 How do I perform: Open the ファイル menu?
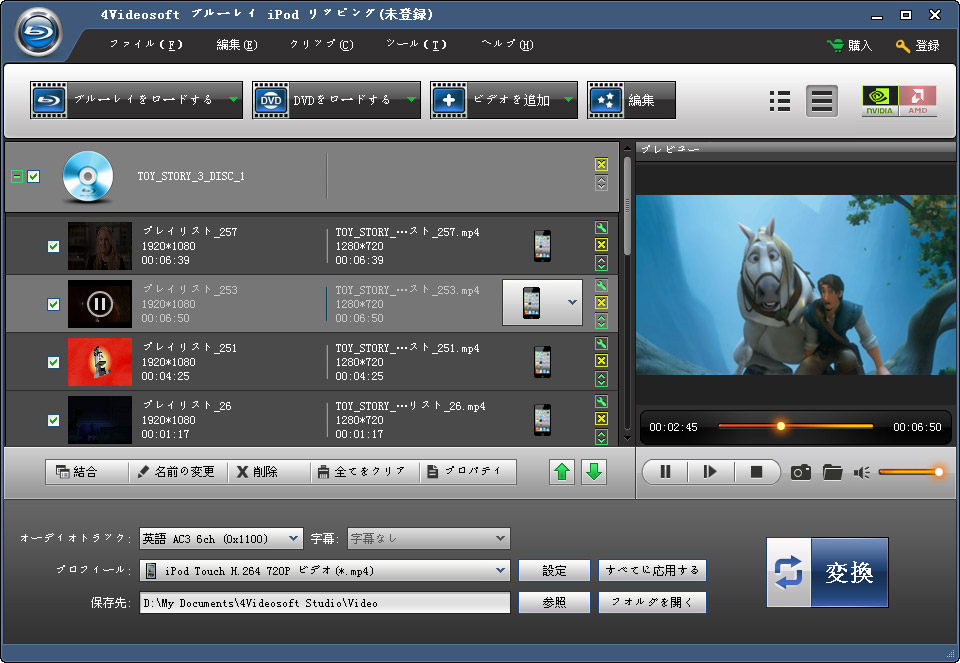145,45
